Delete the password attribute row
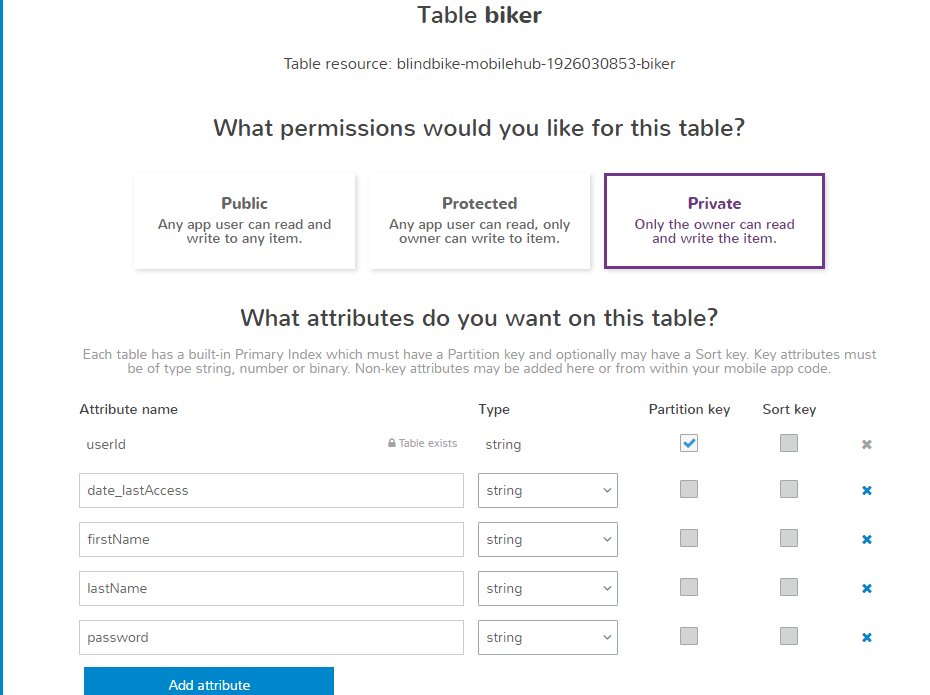930x695 pixels. point(867,638)
